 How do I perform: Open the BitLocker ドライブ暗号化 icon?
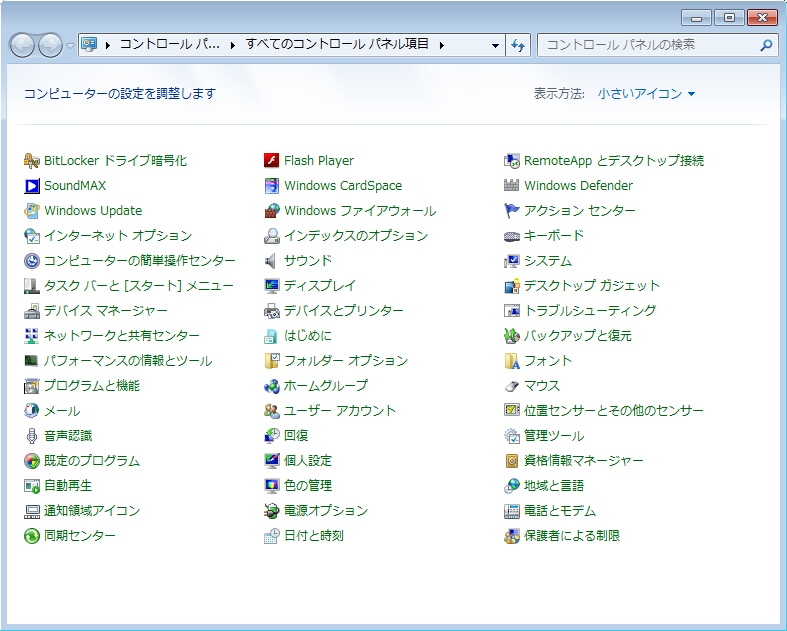click(31, 161)
